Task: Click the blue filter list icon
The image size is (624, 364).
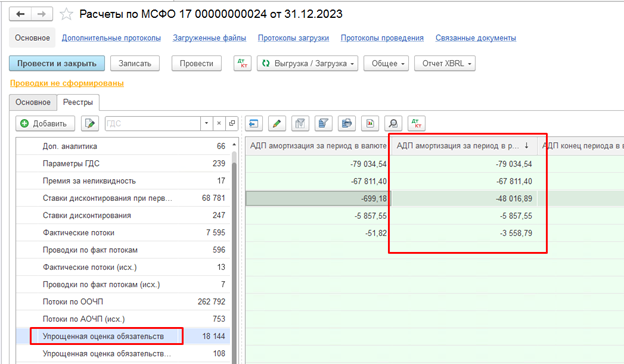Action: [x=324, y=124]
